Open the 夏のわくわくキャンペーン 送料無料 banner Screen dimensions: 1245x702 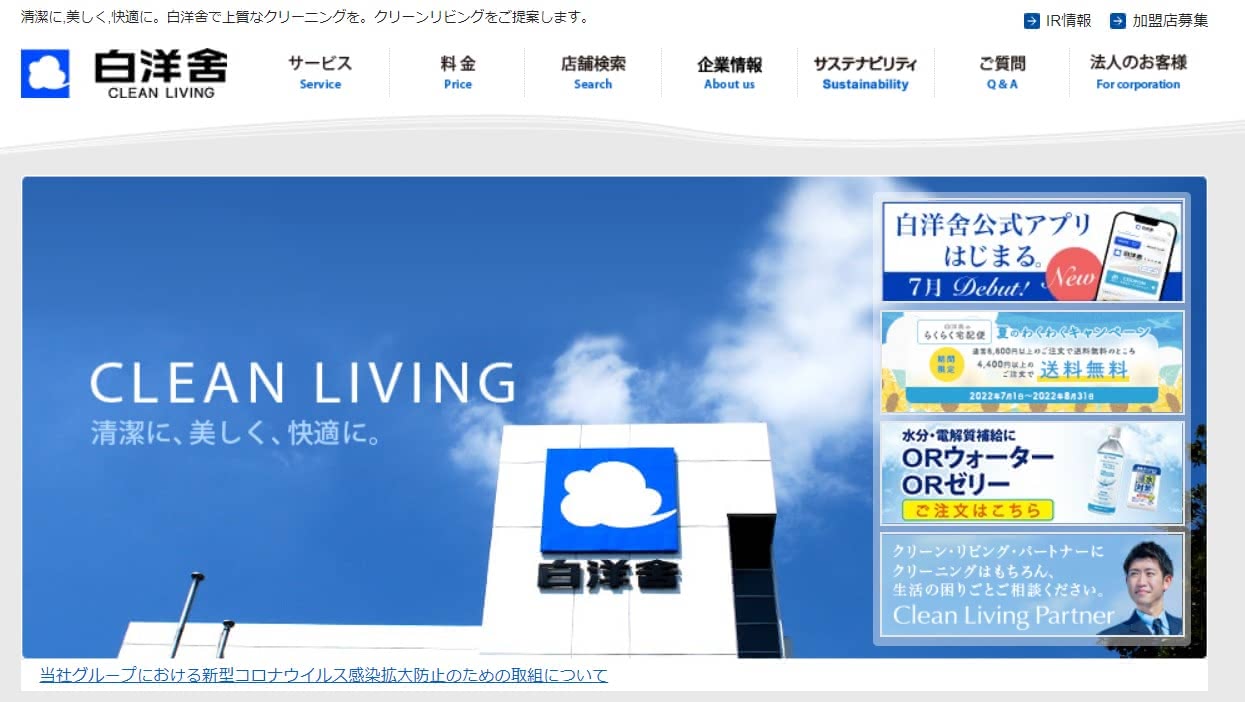(1032, 362)
